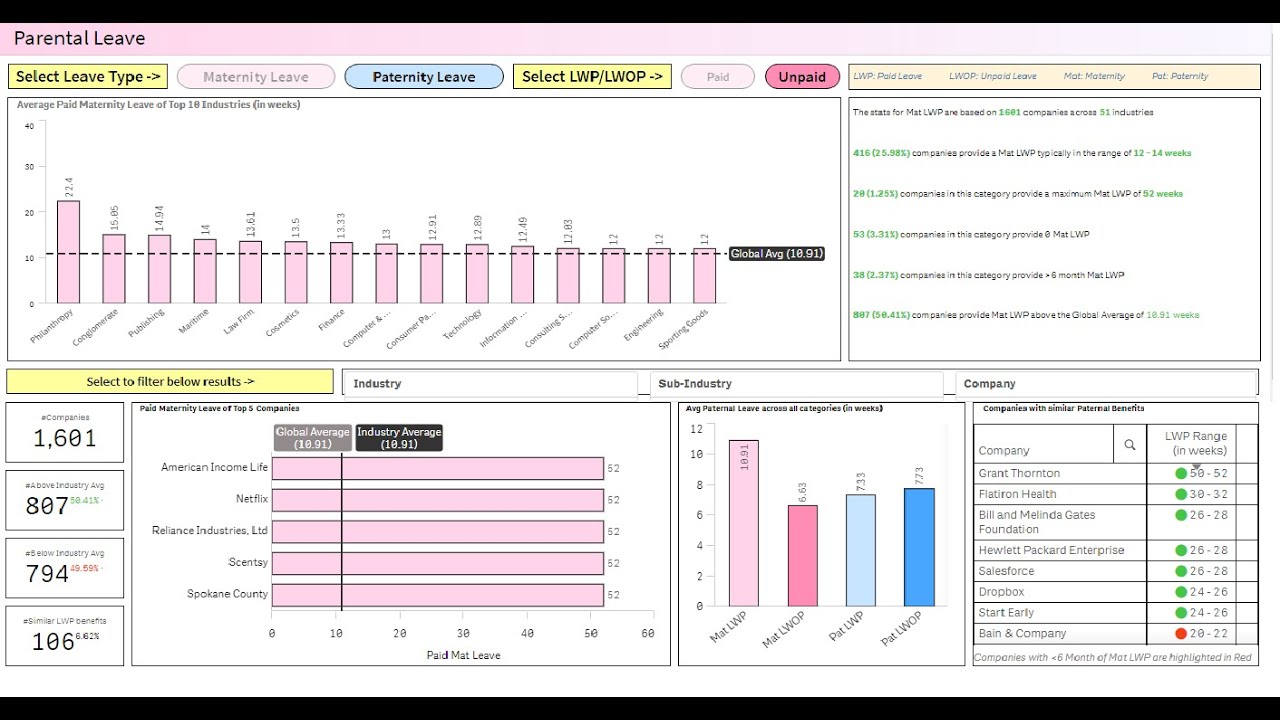This screenshot has height=720, width=1280.
Task: Click the Engineering bar in industries chart
Action: click(659, 276)
